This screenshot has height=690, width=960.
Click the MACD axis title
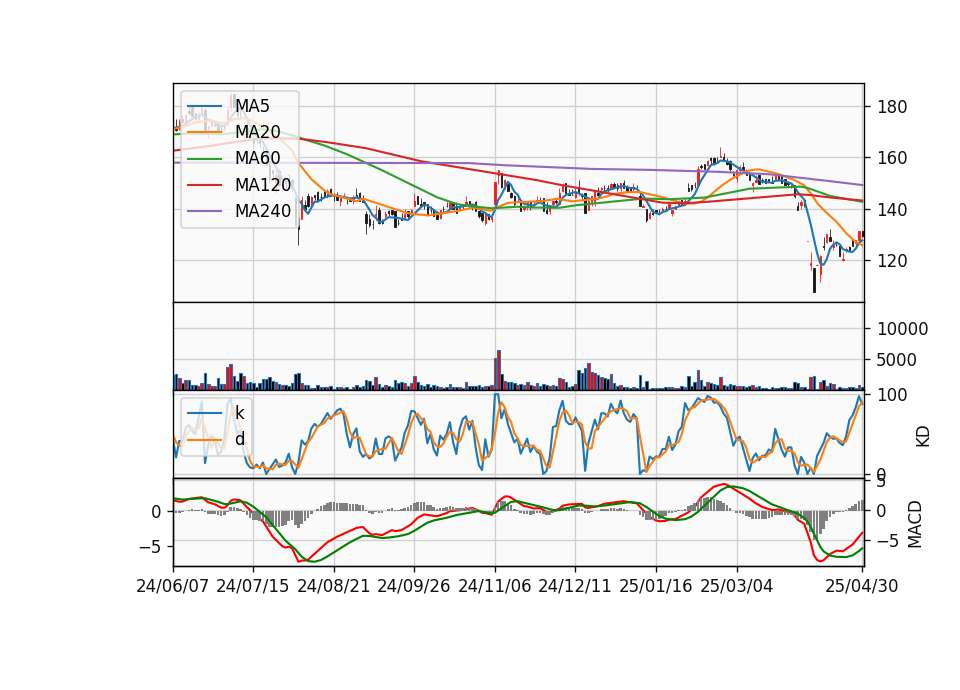(x=915, y=524)
